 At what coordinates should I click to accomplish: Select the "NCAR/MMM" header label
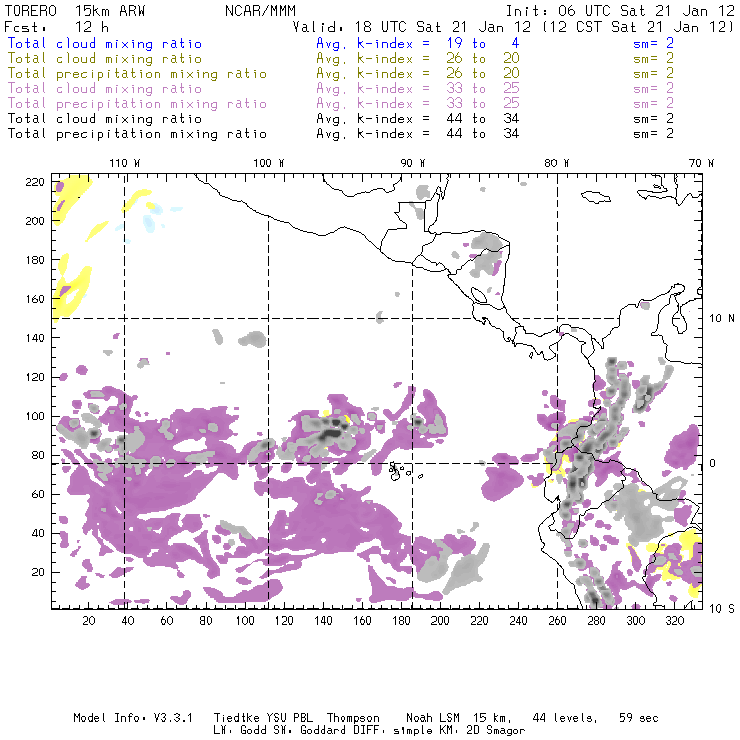pos(260,10)
